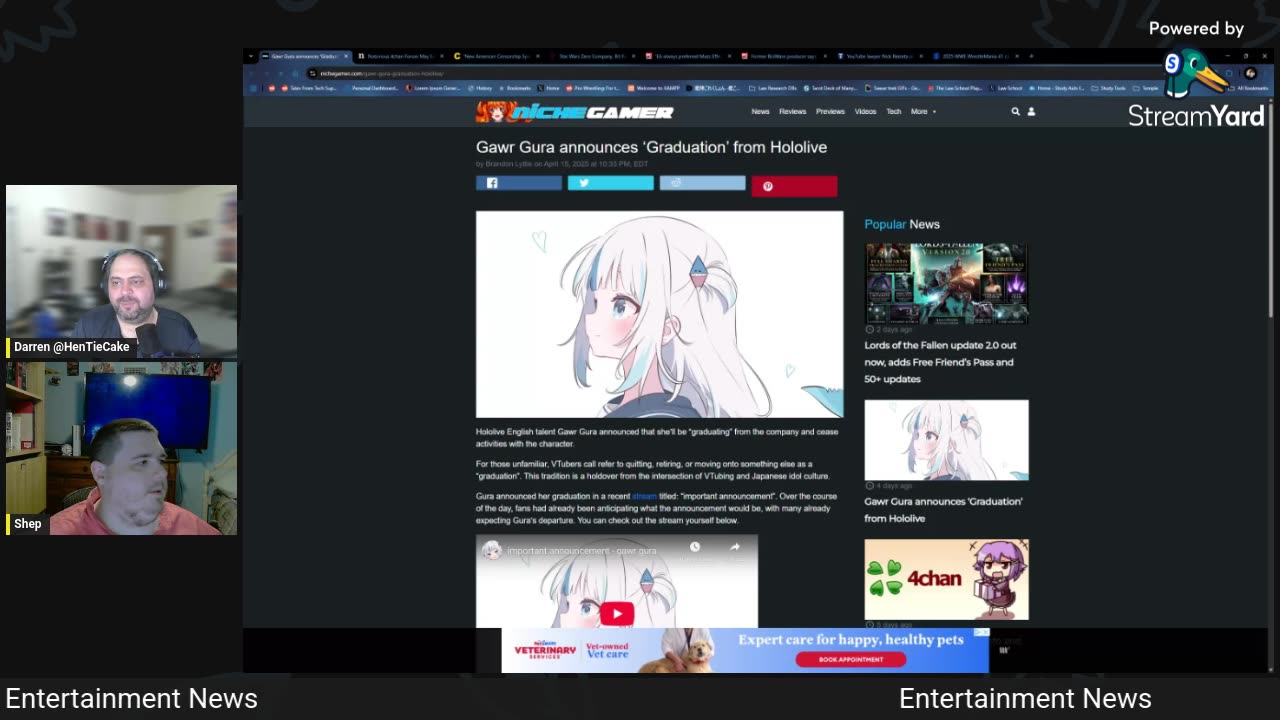This screenshot has width=1280, height=720.
Task: Open the Gawr Gura sidebar thumbnail
Action: point(946,440)
